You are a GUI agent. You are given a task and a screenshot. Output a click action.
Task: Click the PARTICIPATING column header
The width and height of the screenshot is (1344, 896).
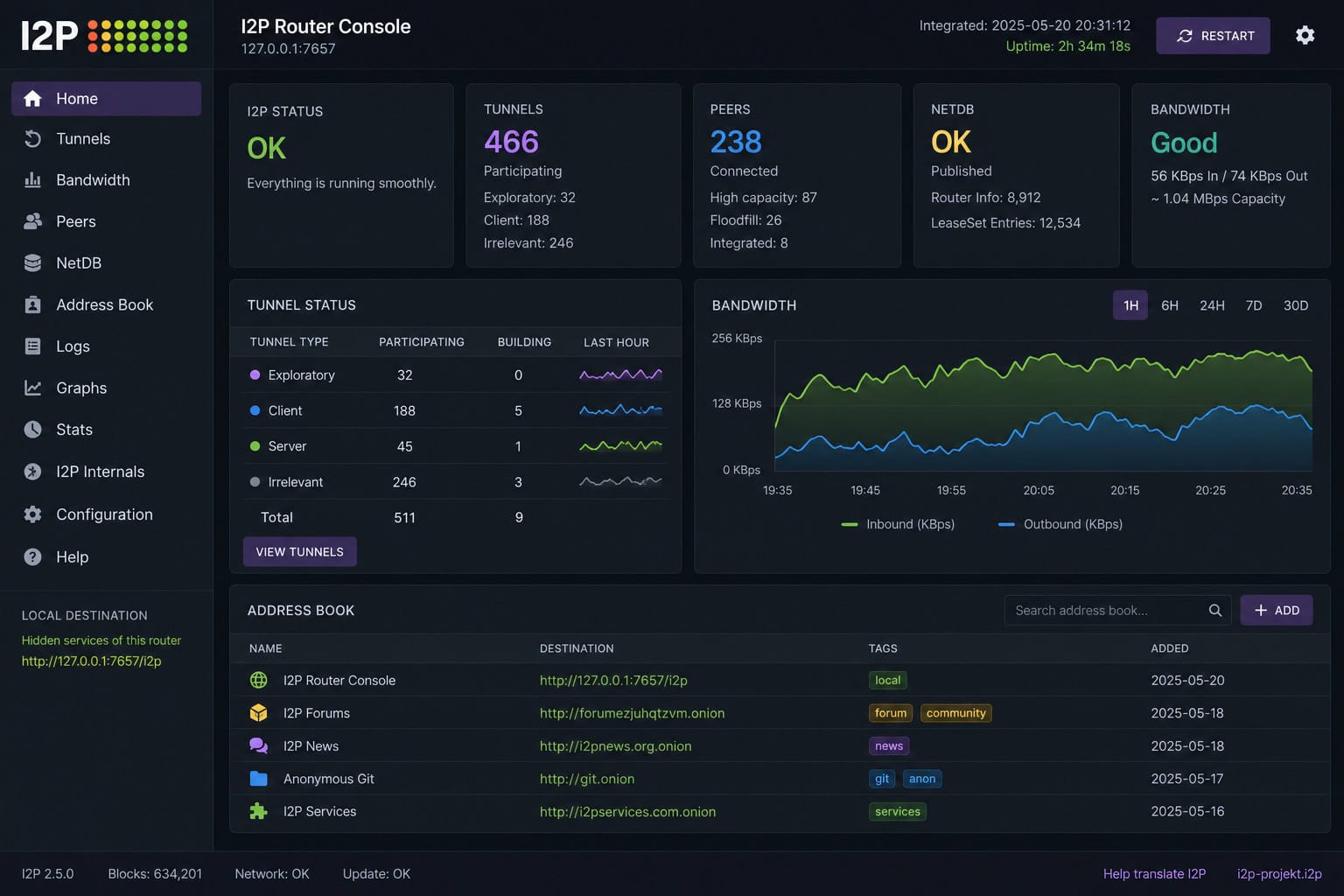(422, 342)
